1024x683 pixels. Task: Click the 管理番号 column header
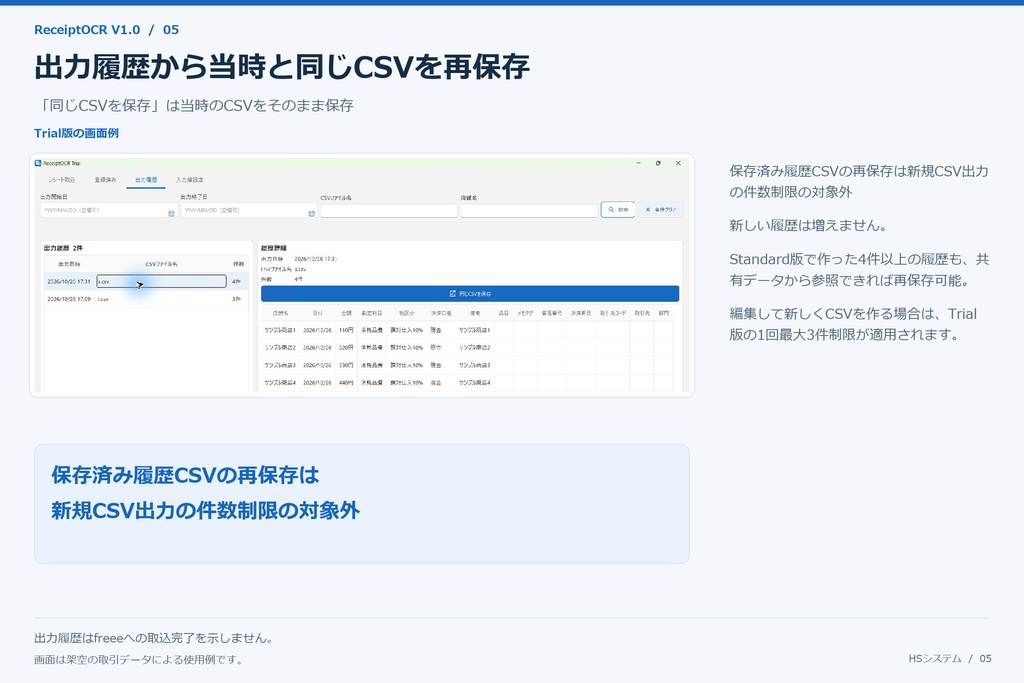[x=551, y=313]
